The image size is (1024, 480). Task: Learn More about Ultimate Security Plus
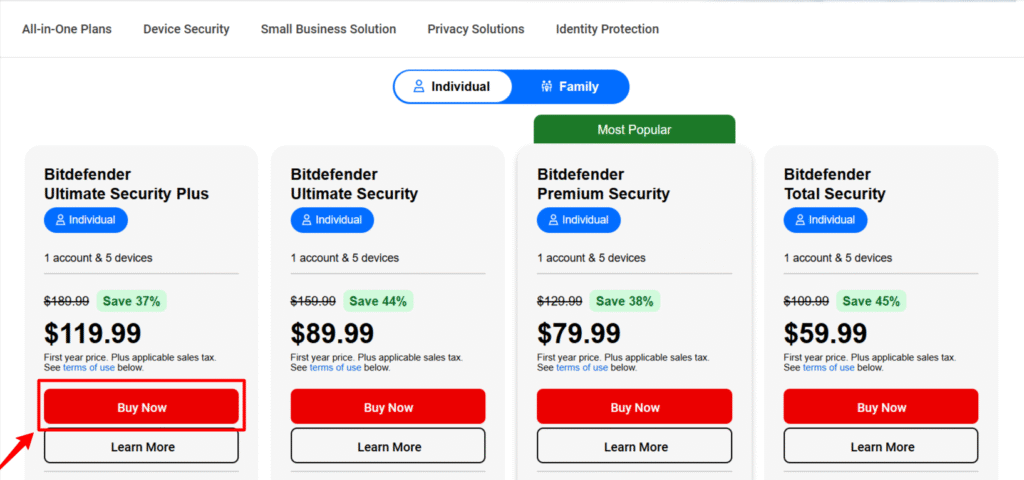click(x=141, y=447)
